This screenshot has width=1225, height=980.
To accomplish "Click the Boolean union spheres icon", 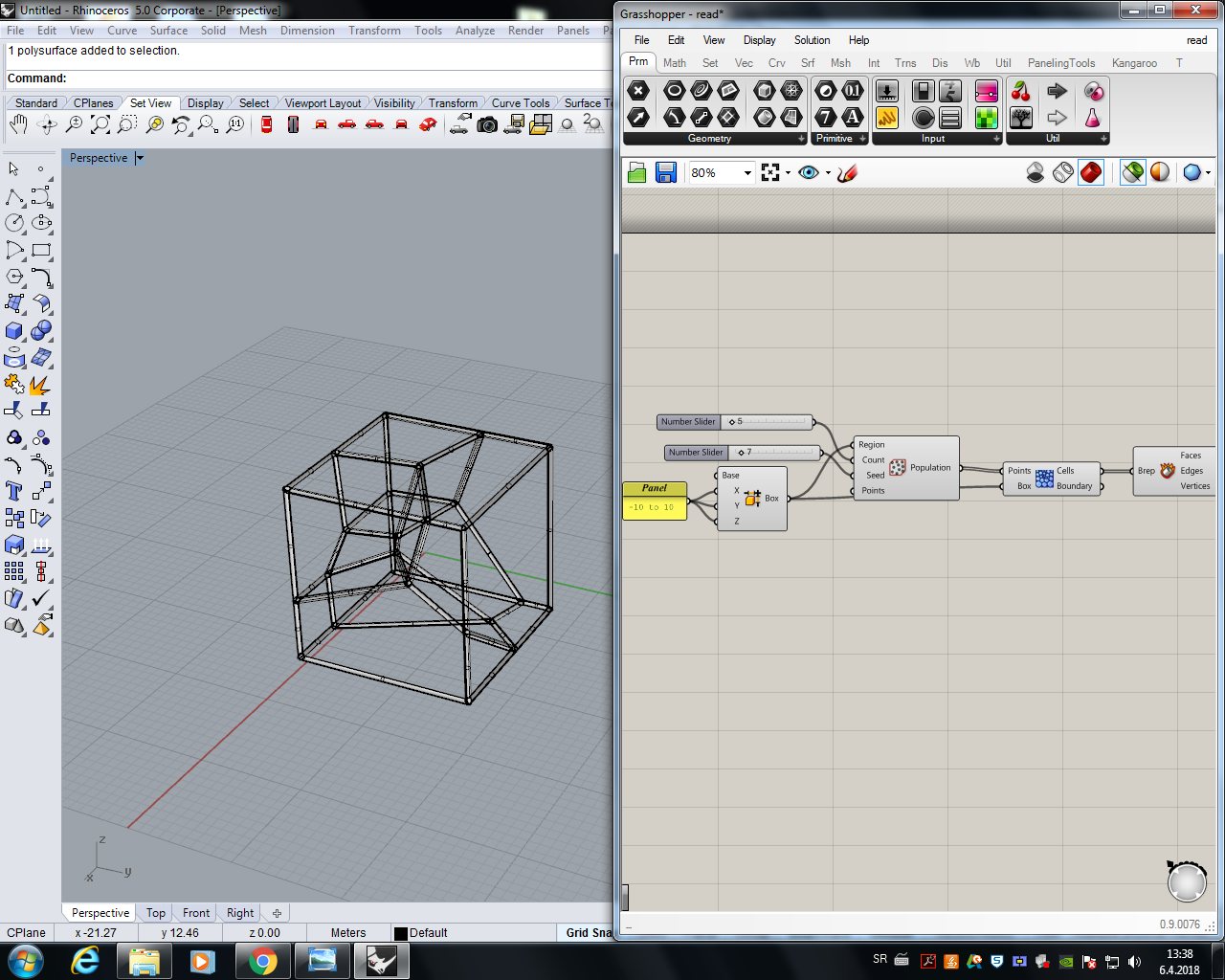I will [41, 331].
